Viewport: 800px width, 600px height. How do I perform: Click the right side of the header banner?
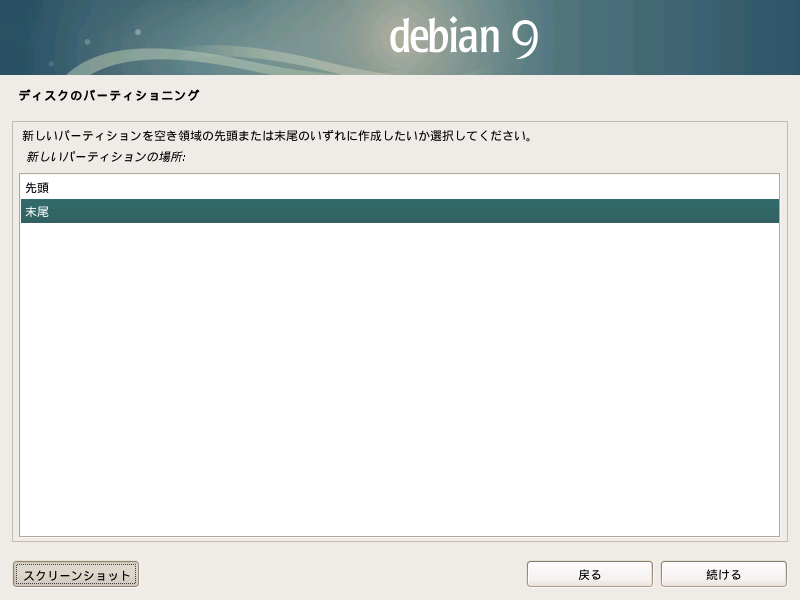click(700, 37)
